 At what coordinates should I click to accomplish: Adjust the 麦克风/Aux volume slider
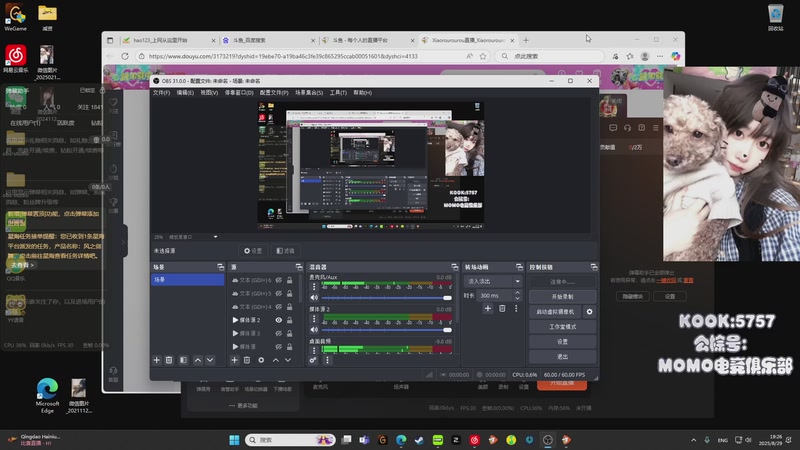coord(387,297)
